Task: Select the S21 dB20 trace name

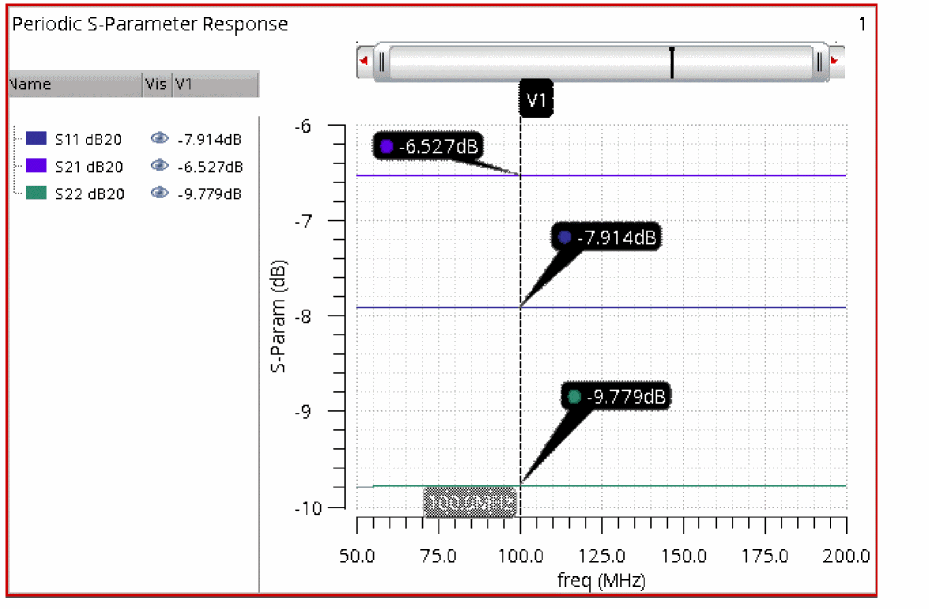Action: click(89, 167)
